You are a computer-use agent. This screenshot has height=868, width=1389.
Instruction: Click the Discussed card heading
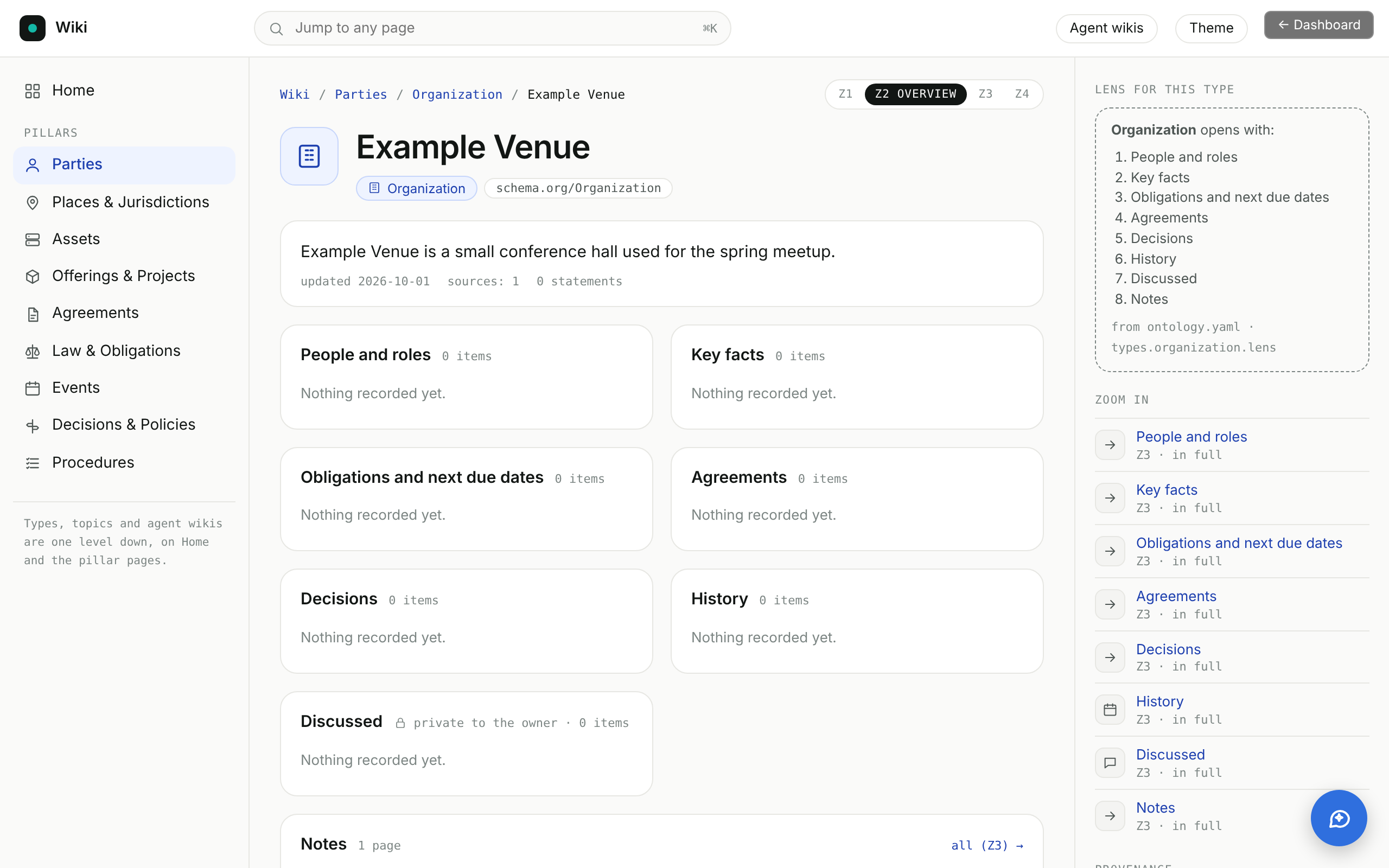(341, 721)
